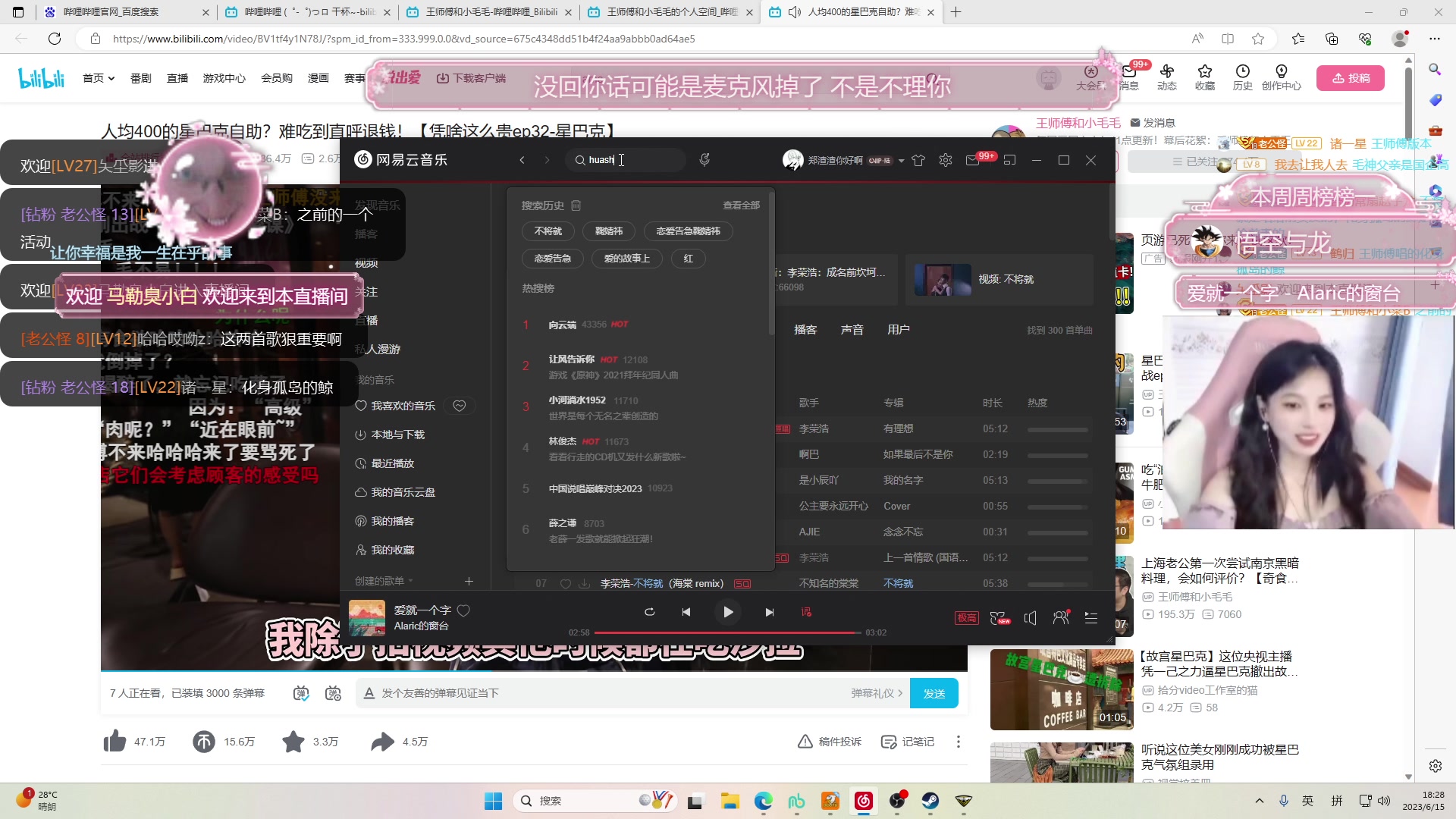Go forward in NetEase Cloud Music

click(547, 160)
